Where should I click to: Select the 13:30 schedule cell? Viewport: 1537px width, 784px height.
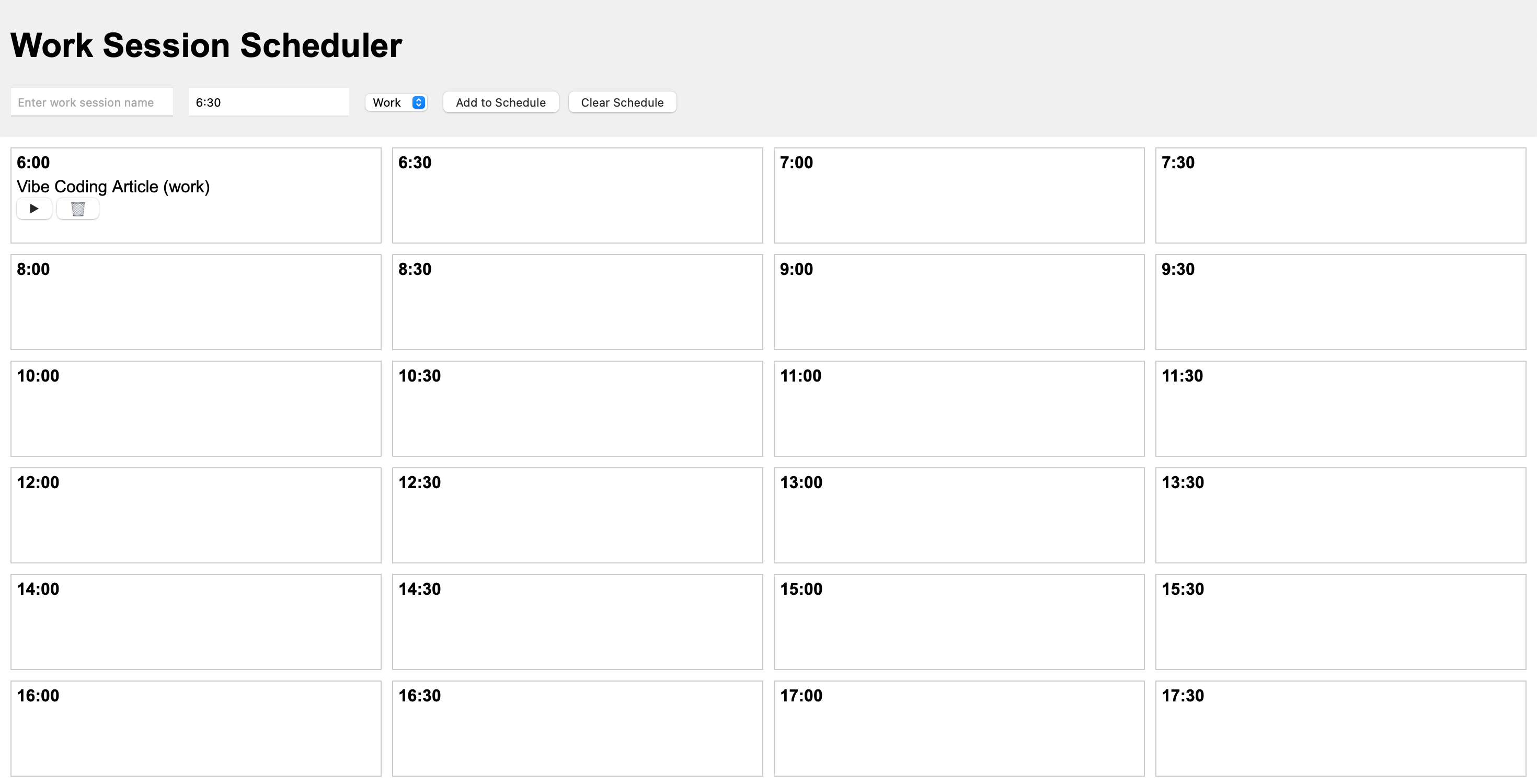click(1340, 515)
